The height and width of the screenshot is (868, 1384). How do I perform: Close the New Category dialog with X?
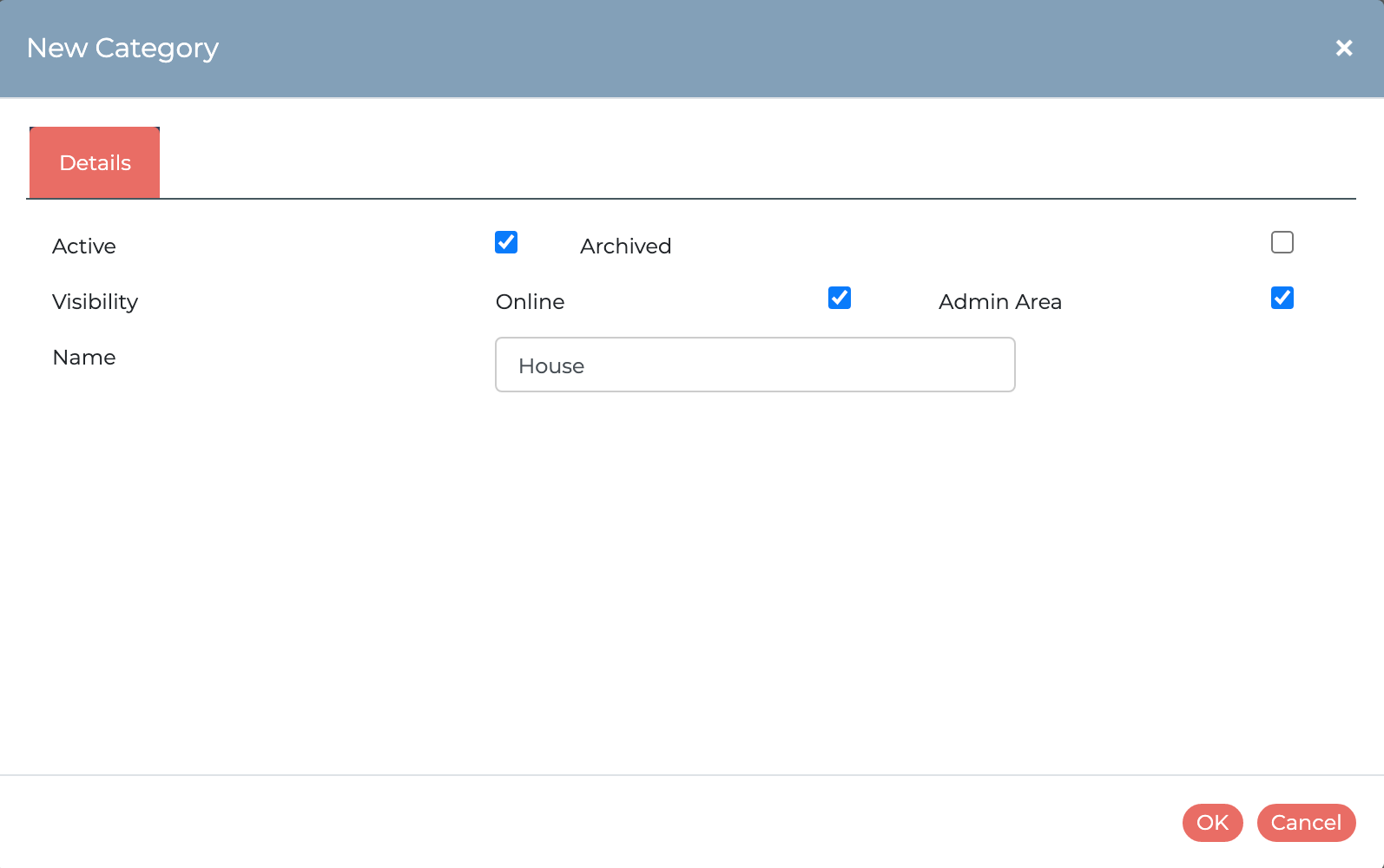click(x=1343, y=49)
